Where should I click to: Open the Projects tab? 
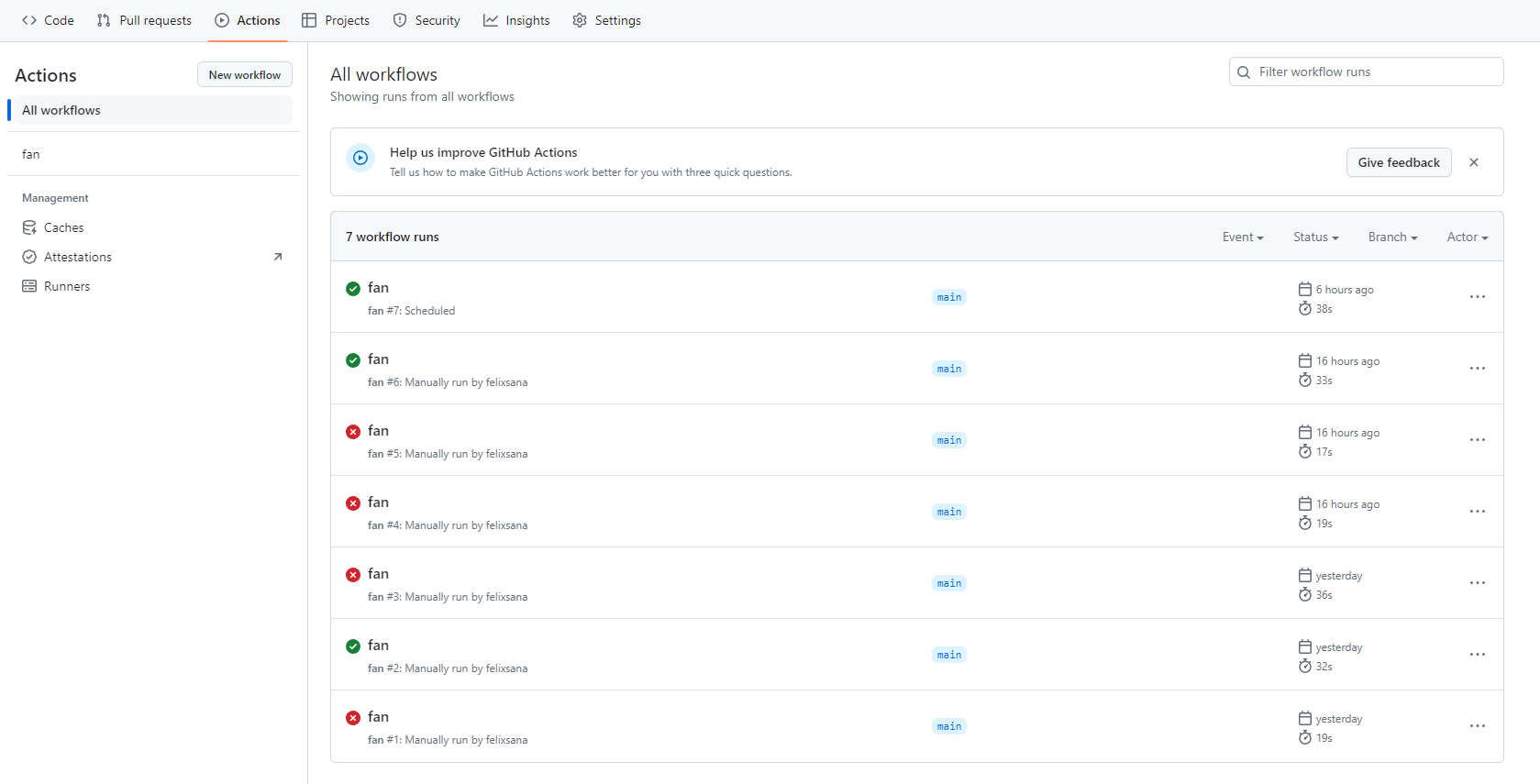point(336,20)
